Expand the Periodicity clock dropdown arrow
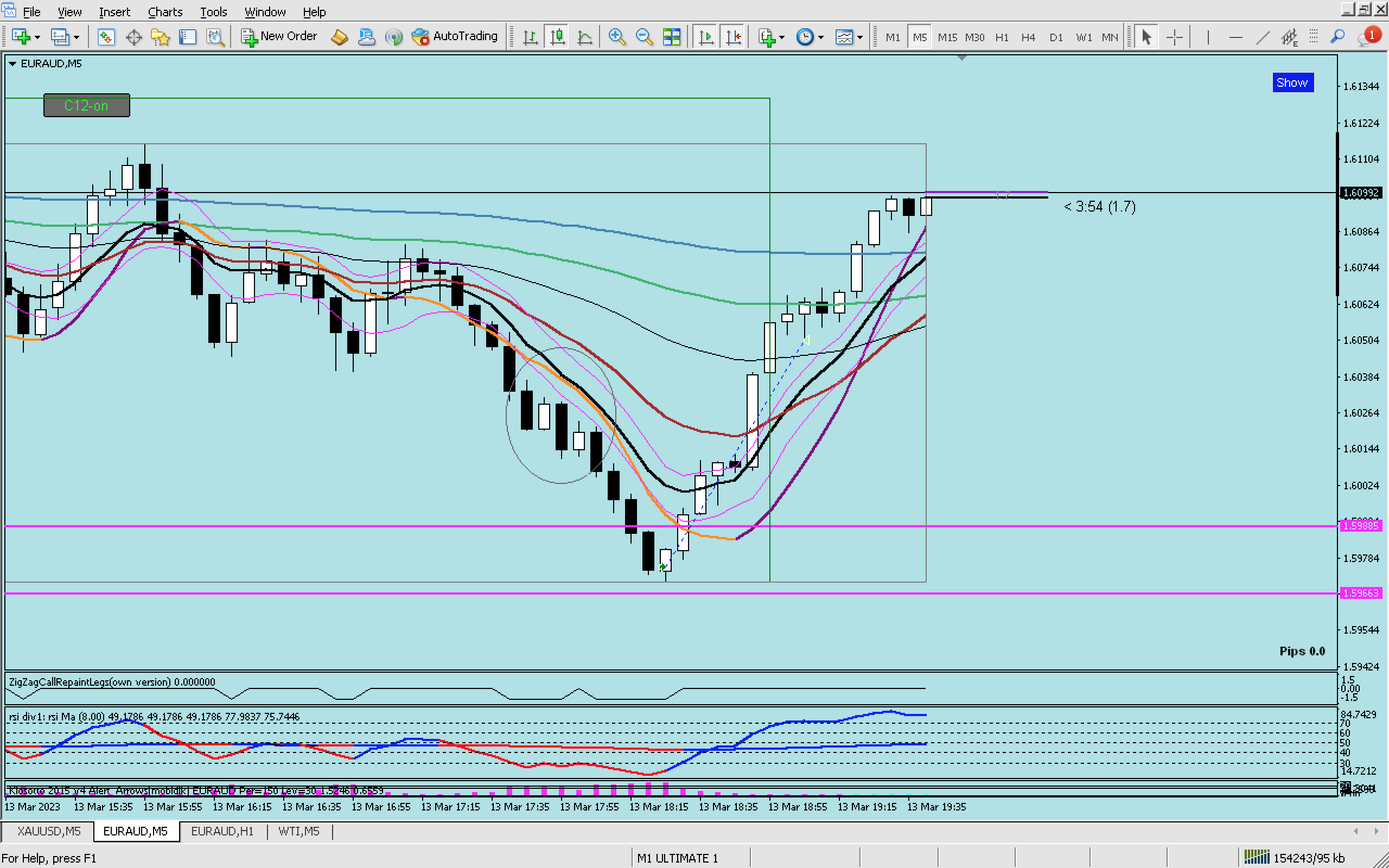Screen dimensions: 1389x868 tap(821, 37)
